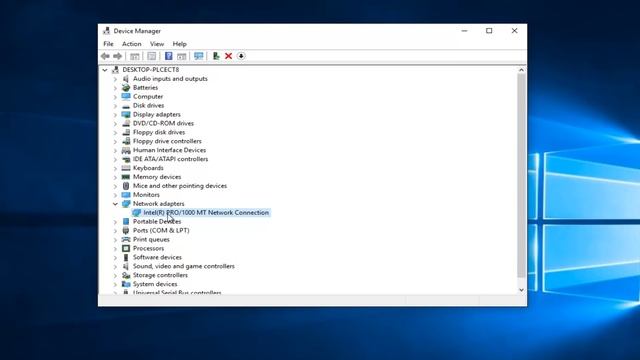This screenshot has height=360, width=640.
Task: Click the Mice and other pointing devices icon
Action: (126, 186)
